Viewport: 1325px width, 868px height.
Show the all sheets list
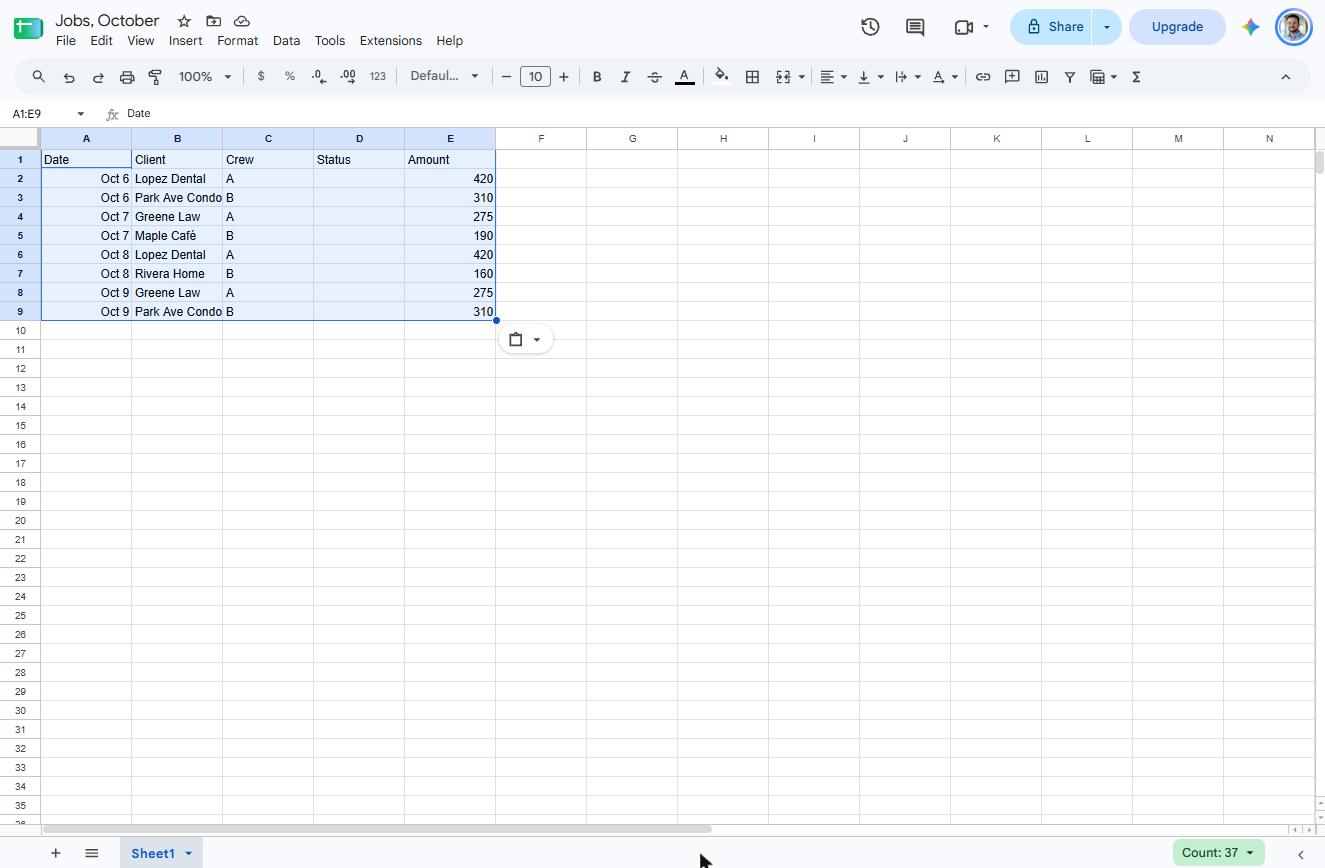coord(92,853)
